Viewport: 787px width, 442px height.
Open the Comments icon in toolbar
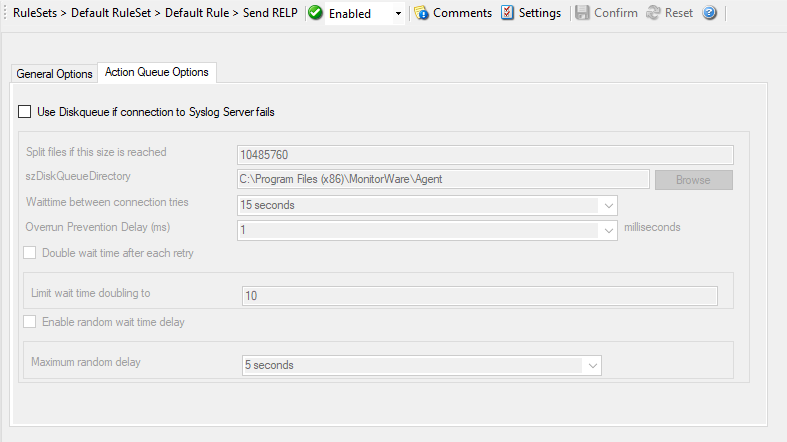point(421,13)
